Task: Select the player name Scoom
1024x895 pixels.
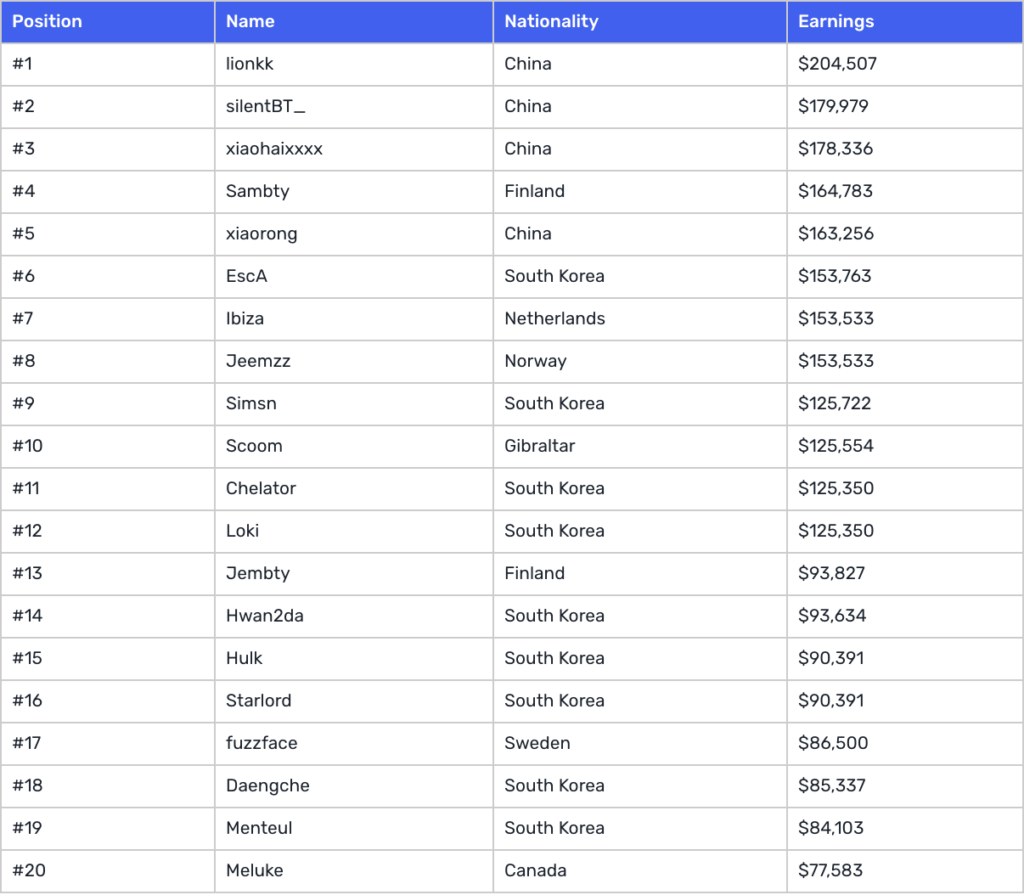Action: click(x=254, y=446)
